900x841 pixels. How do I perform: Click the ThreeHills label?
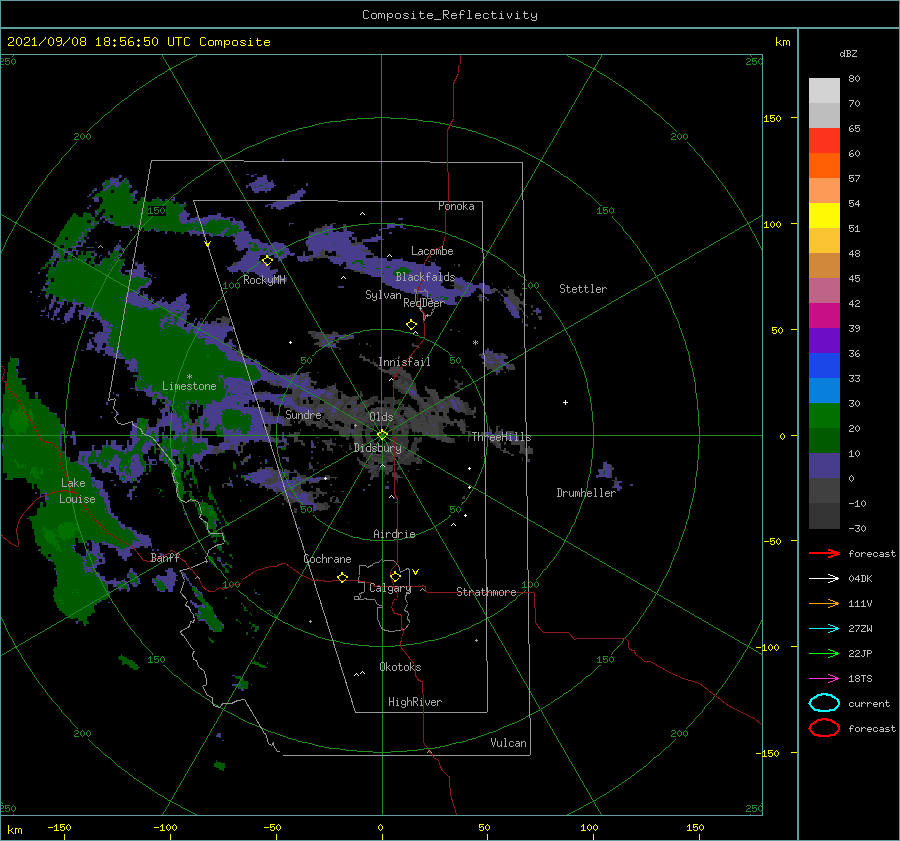click(501, 437)
